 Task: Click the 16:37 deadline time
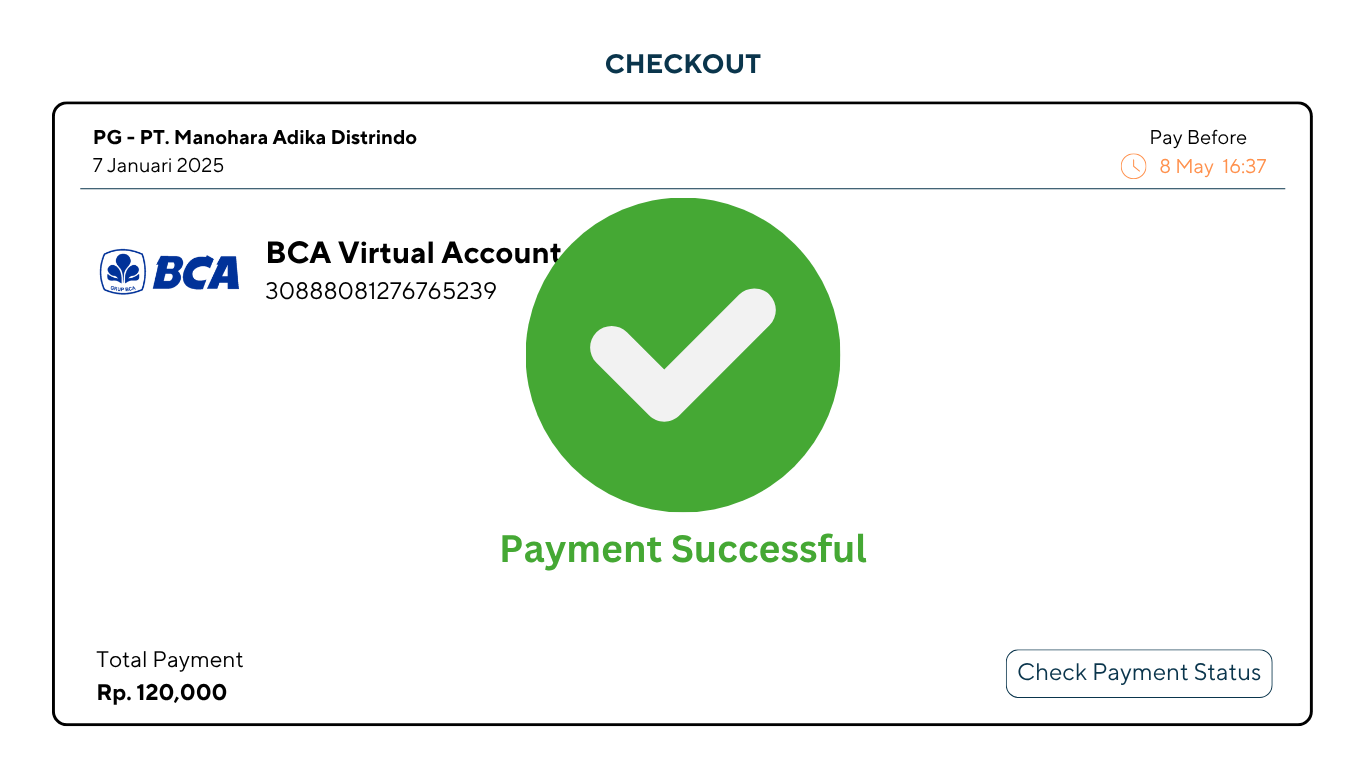click(1244, 166)
